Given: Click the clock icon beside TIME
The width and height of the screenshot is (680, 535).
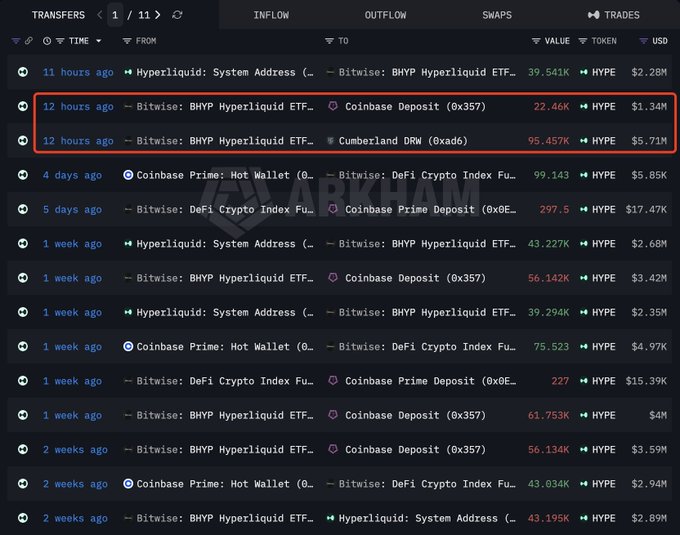Looking at the screenshot, I should point(47,41).
